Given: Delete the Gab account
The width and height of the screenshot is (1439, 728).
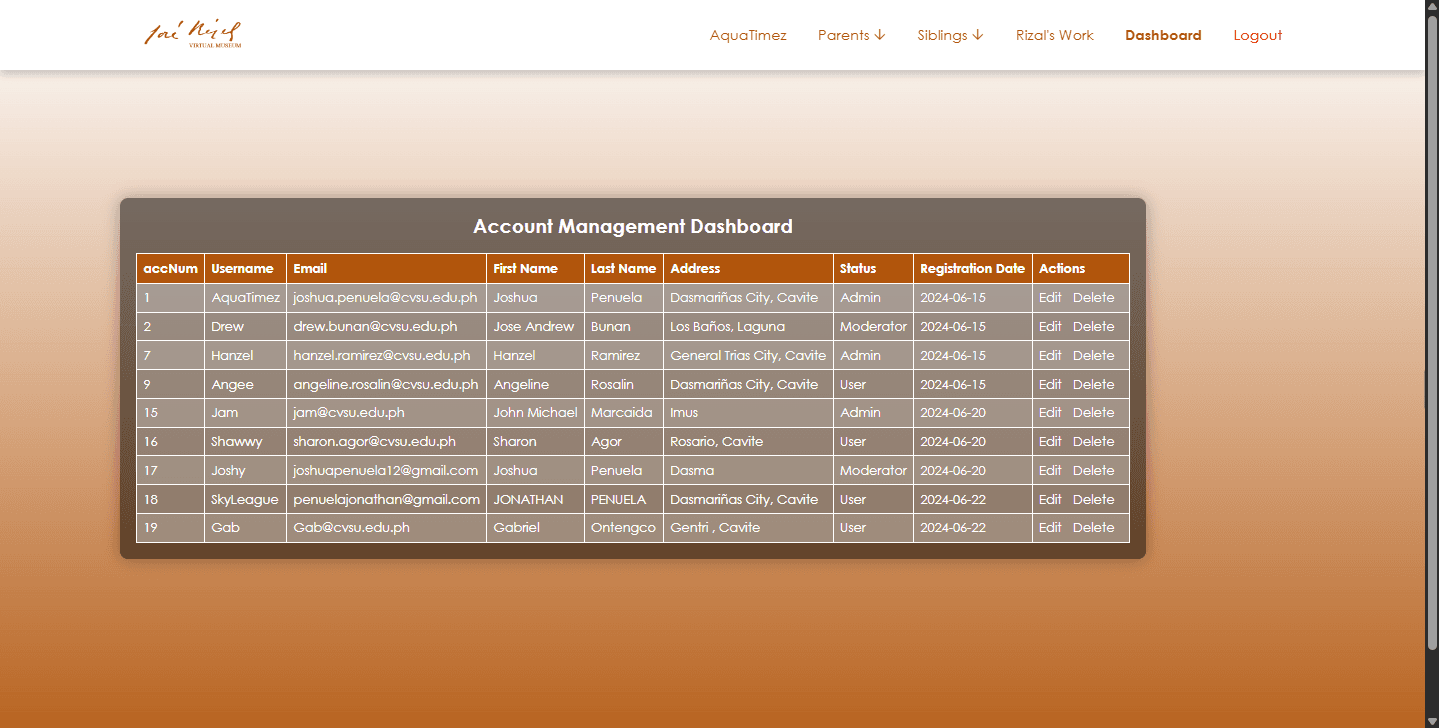Looking at the screenshot, I should tap(1093, 527).
